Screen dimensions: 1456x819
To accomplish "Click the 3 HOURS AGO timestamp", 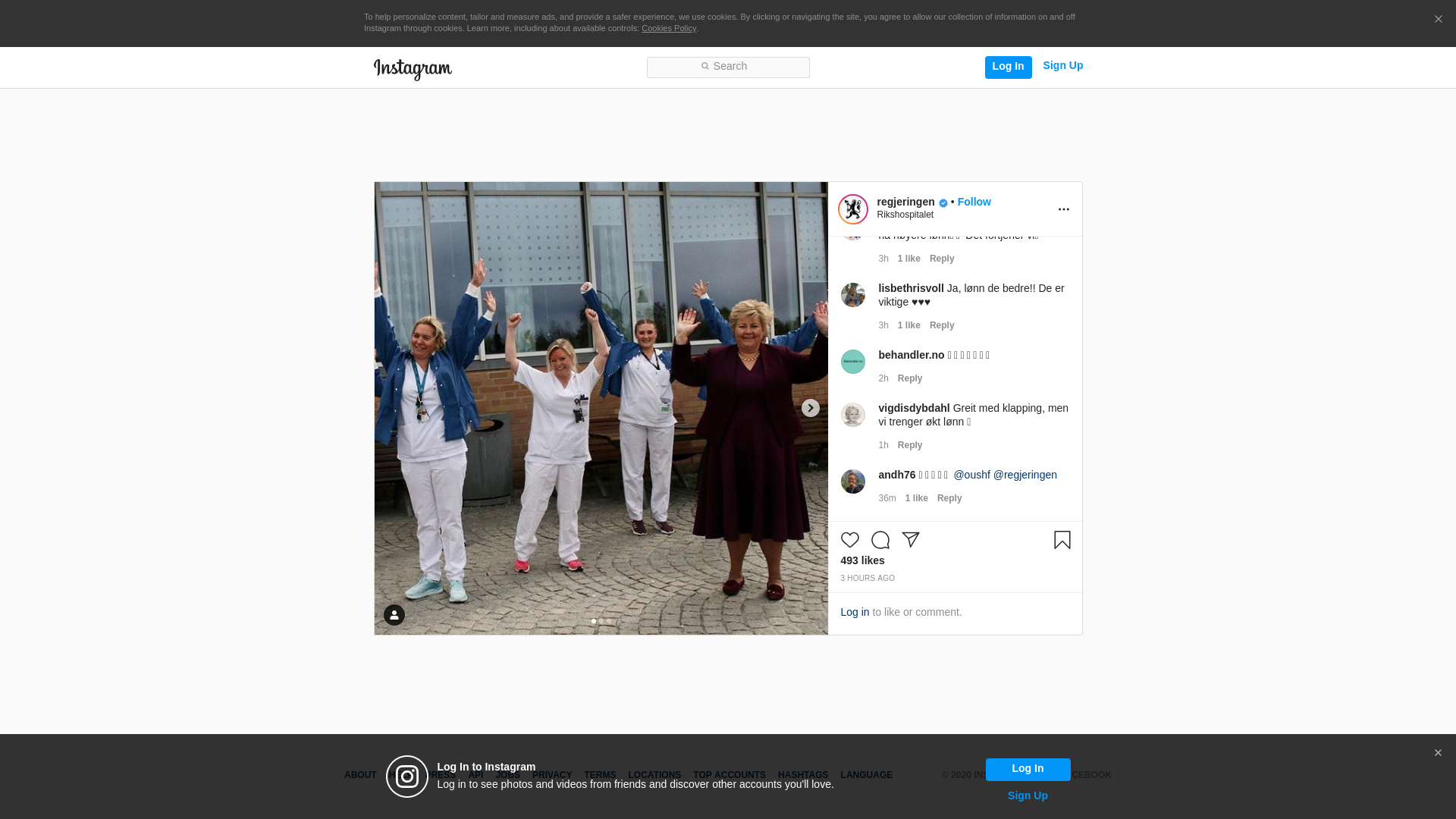I will [x=868, y=579].
